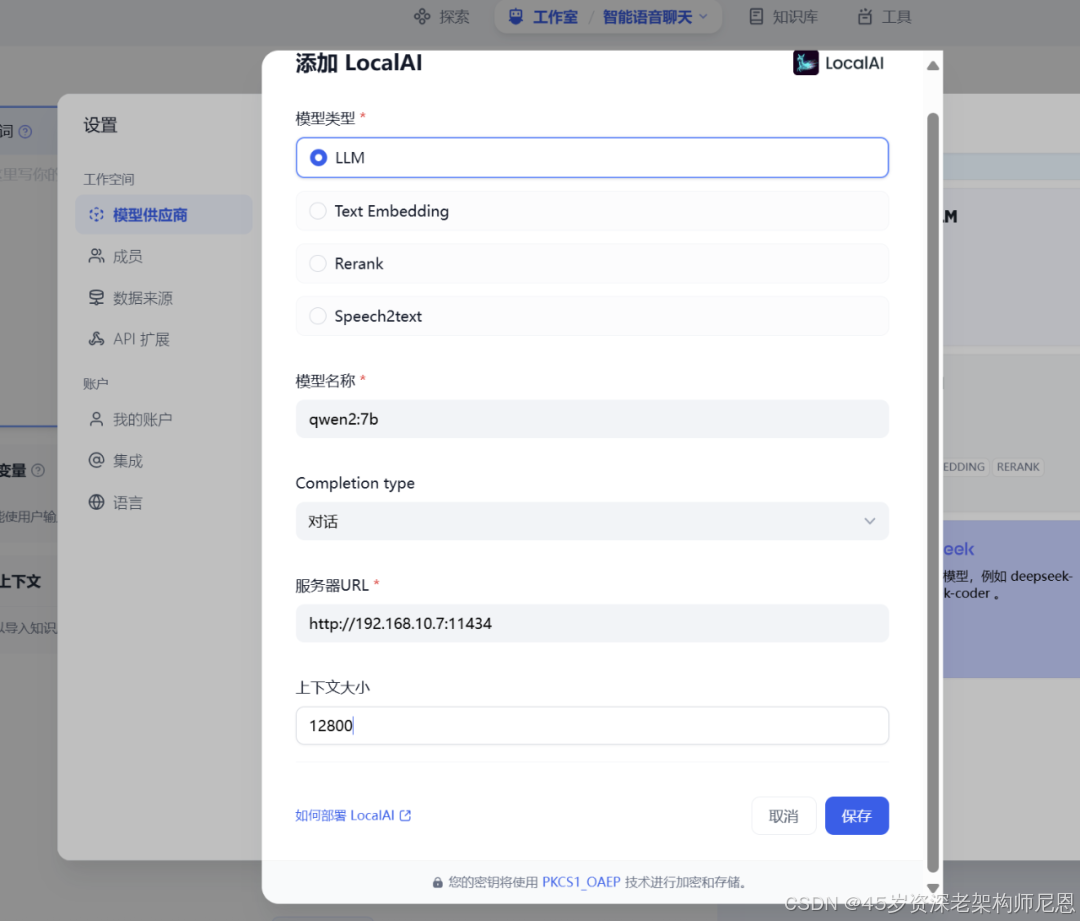Open the PKCS1_OAEP link
Image resolution: width=1080 pixels, height=921 pixels.
tap(581, 882)
